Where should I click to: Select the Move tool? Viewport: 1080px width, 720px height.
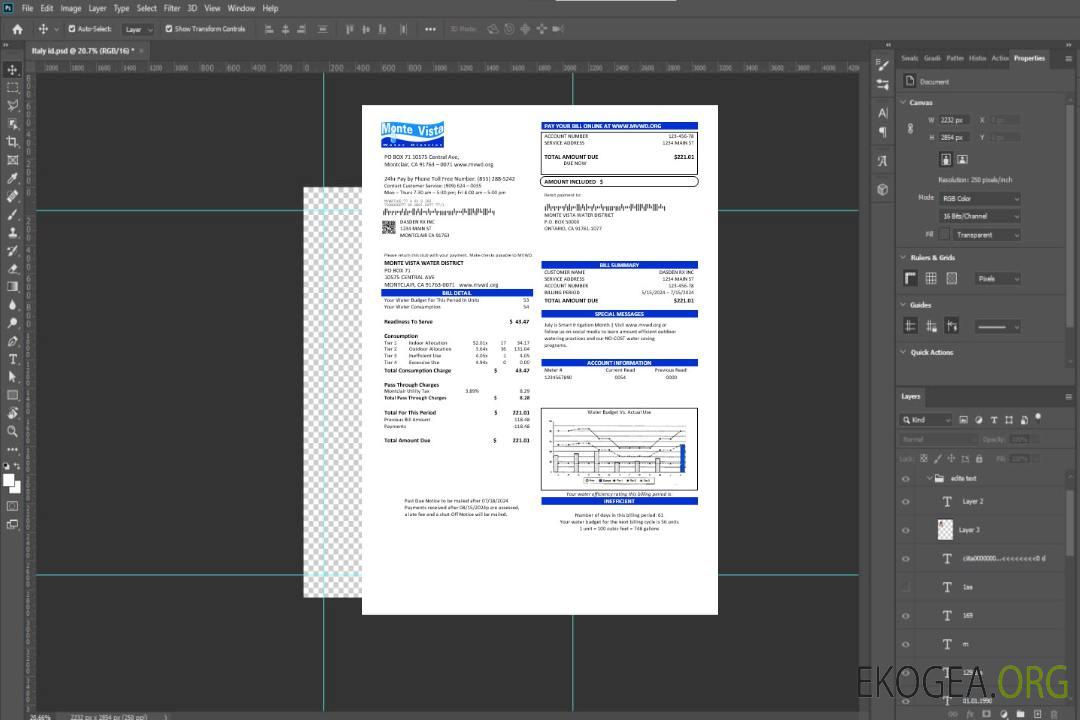click(x=12, y=70)
